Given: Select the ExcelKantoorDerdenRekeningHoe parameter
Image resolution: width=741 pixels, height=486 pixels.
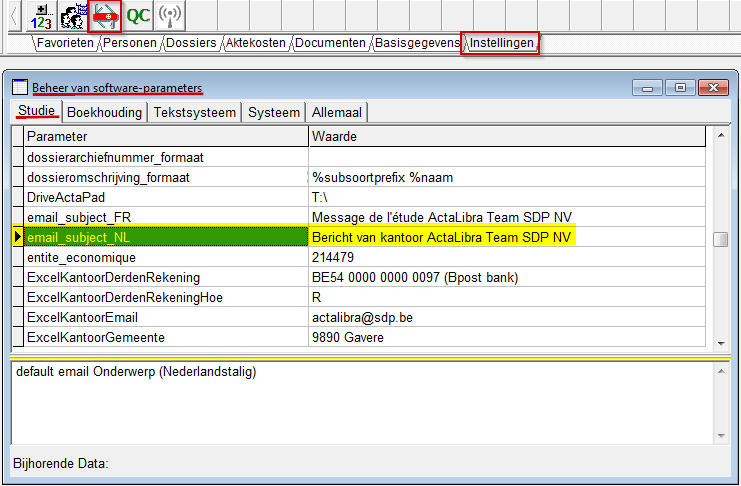Looking at the screenshot, I should (x=166, y=297).
